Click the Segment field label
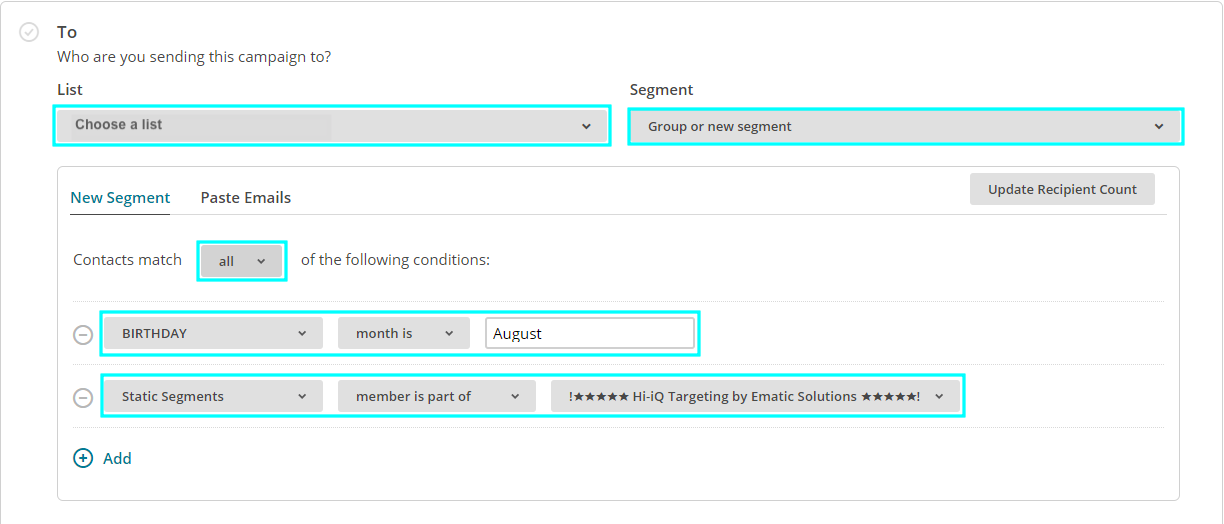The width and height of the screenshot is (1224, 524). [661, 90]
